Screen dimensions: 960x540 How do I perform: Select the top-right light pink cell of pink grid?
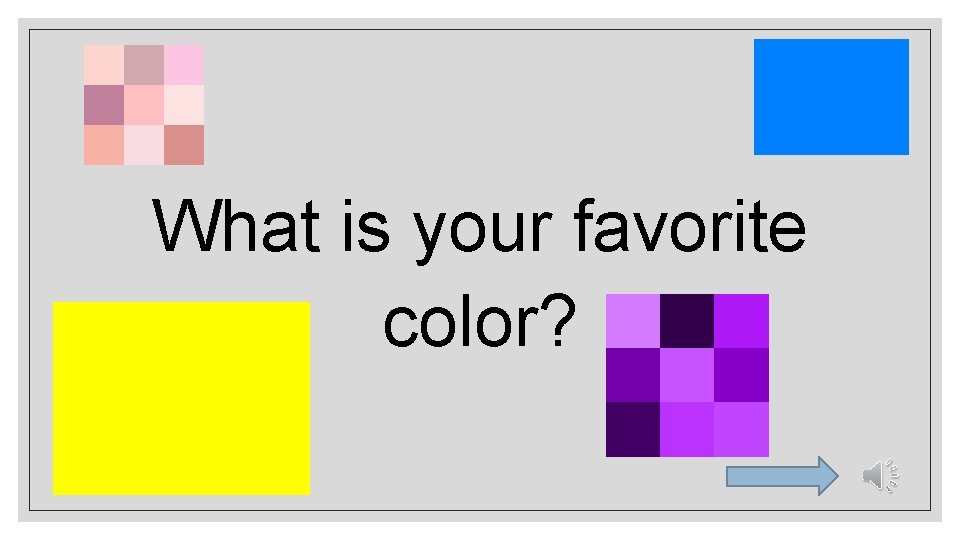point(184,65)
